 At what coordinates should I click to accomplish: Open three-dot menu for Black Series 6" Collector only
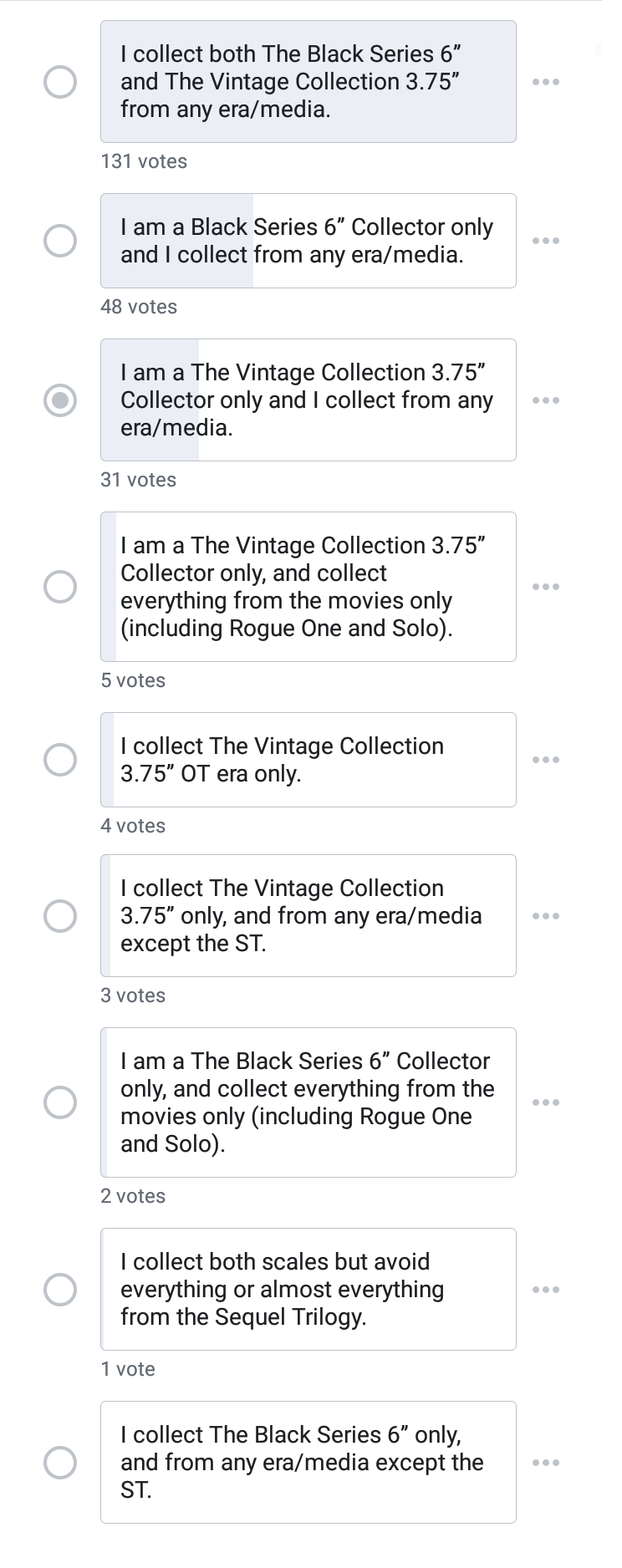pos(545,241)
